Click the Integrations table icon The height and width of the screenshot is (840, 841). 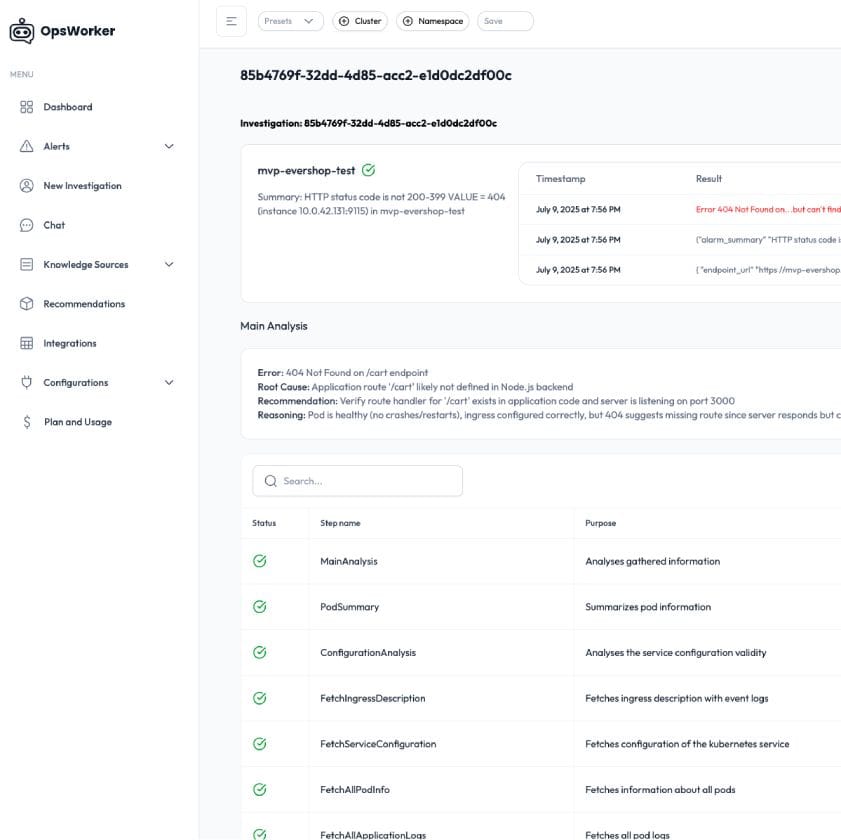tap(27, 343)
